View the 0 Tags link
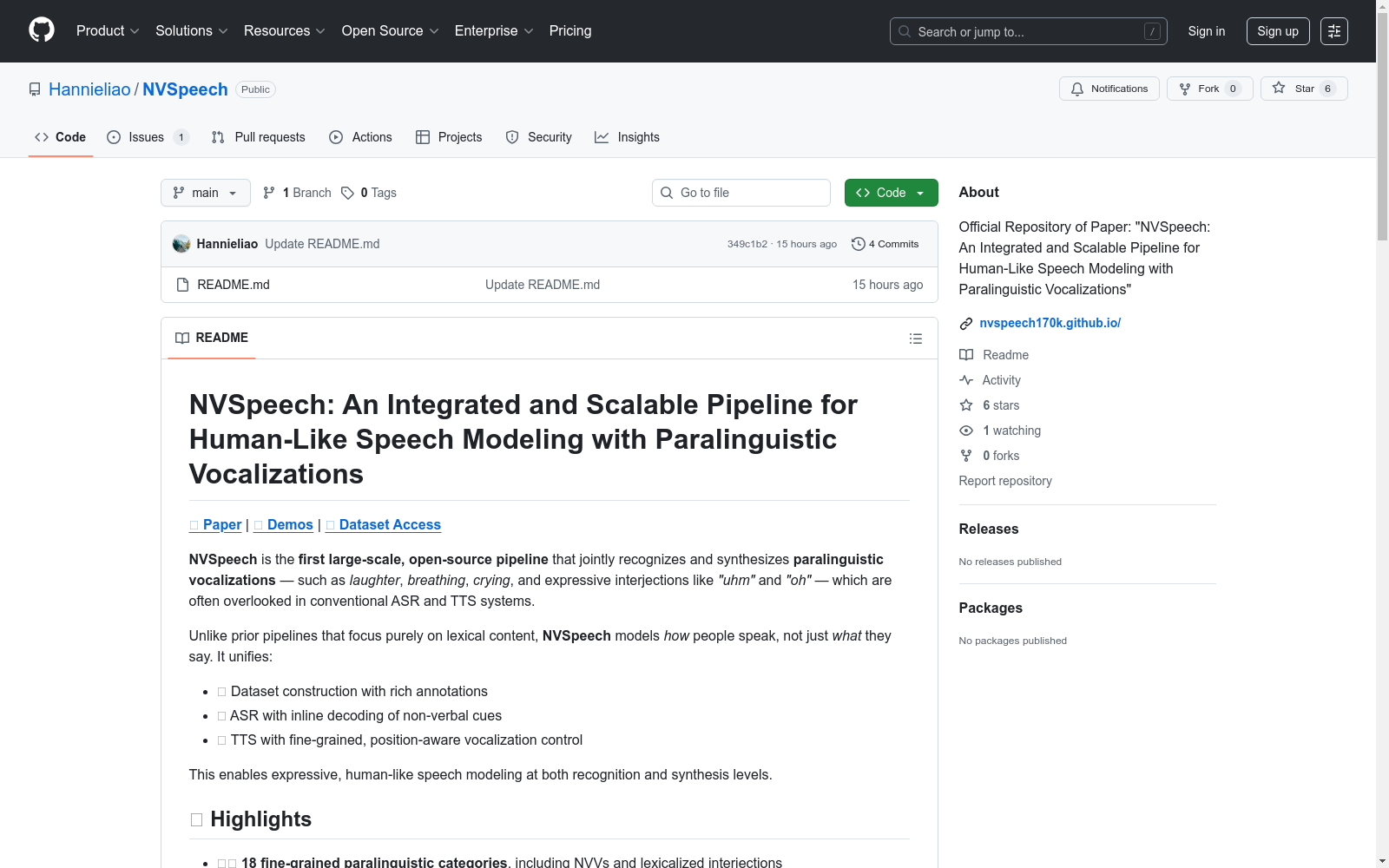 click(x=369, y=193)
